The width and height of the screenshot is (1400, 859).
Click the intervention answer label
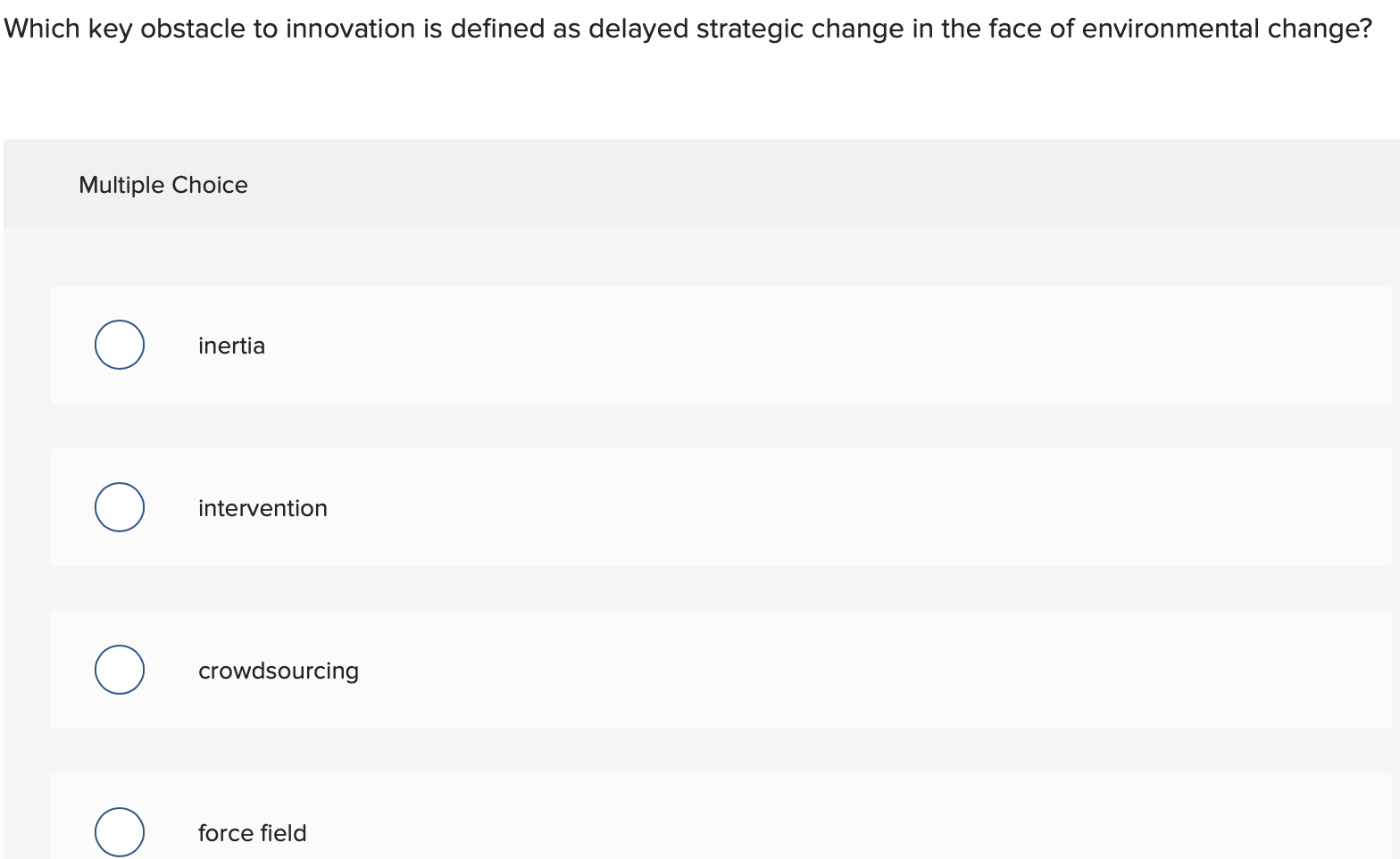[262, 508]
